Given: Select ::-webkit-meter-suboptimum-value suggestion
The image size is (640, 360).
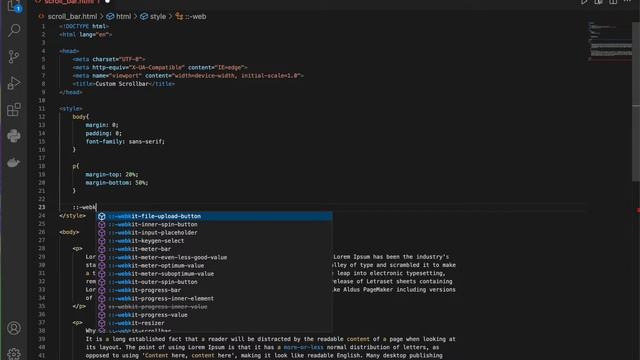Looking at the screenshot, I should 214,273.
